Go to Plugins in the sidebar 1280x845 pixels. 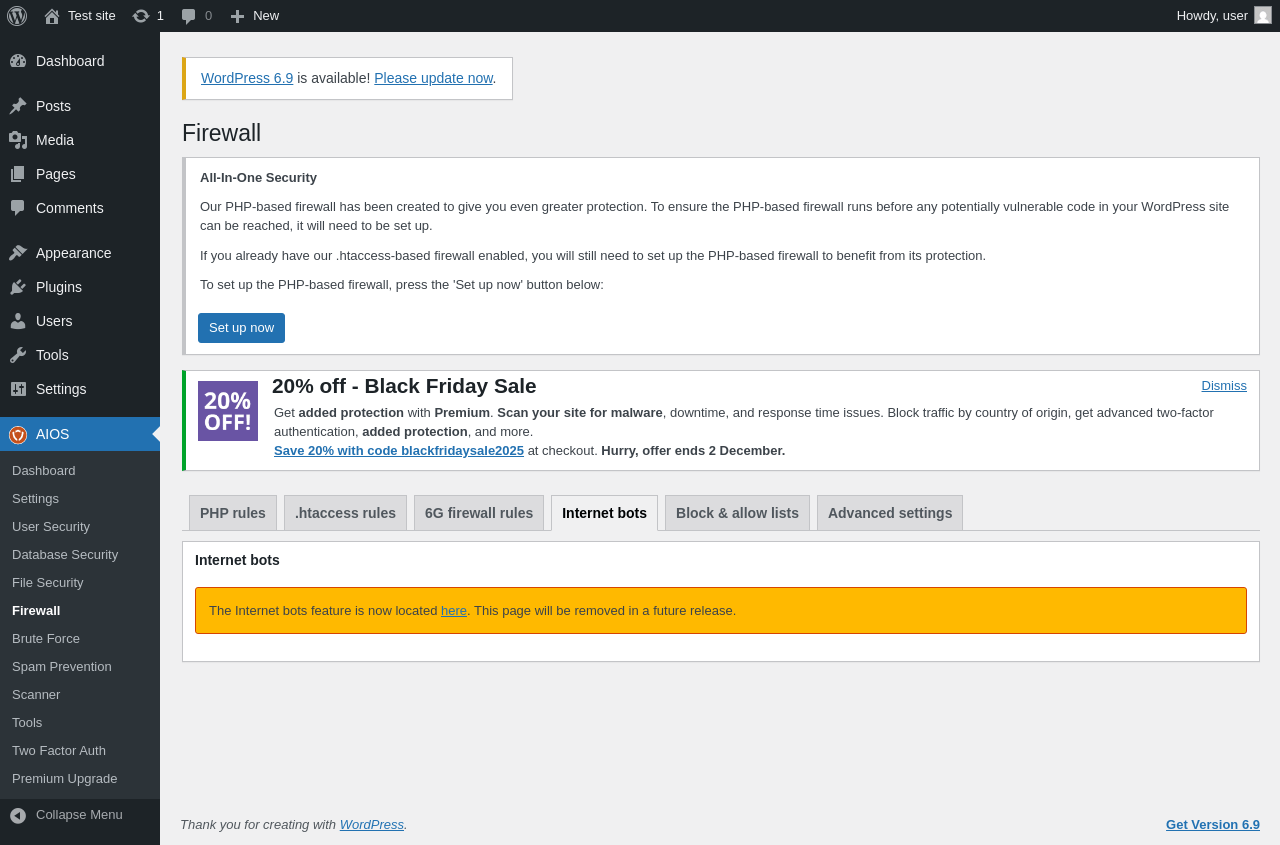click(80, 287)
